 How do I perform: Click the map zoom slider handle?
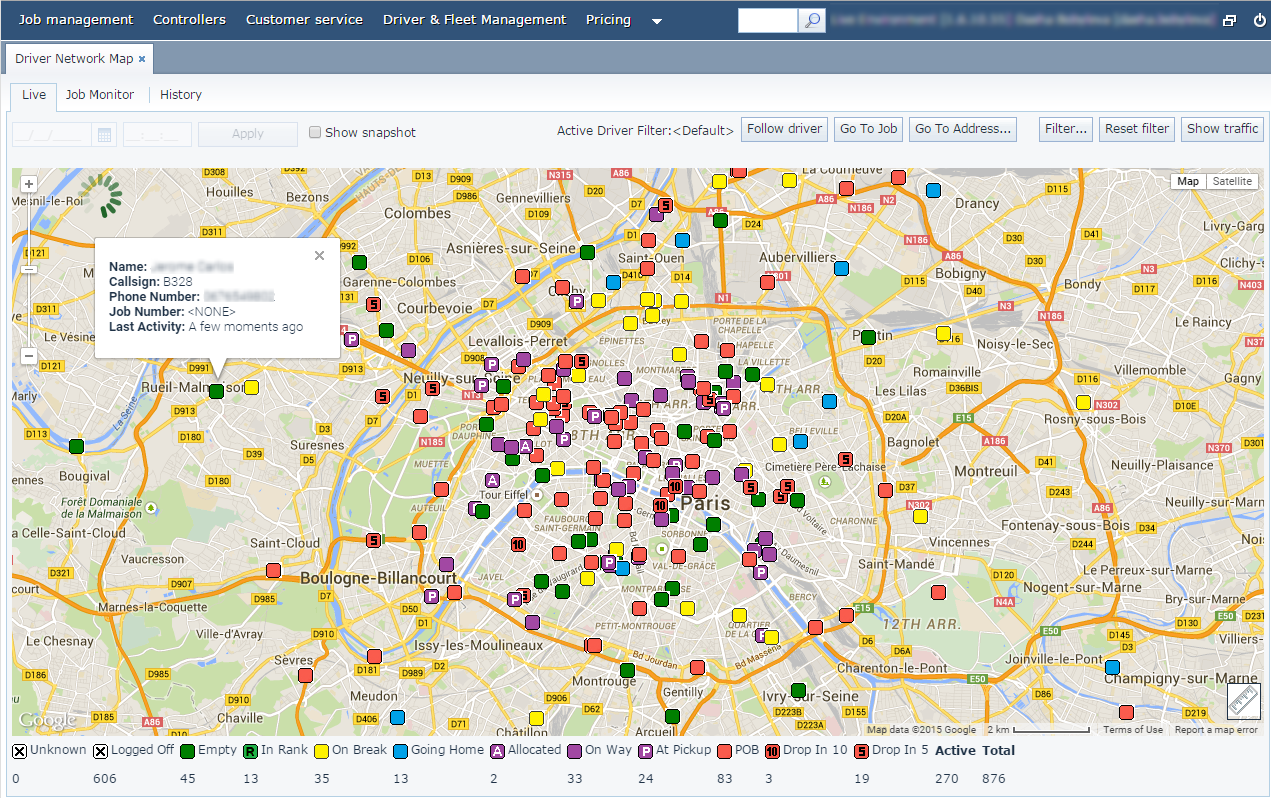pos(29,269)
